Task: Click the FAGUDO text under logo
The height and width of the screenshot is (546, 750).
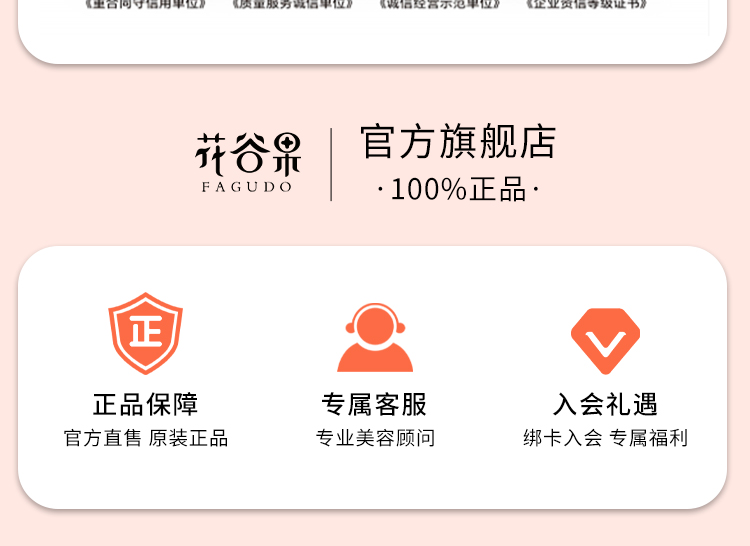Action: [247, 187]
